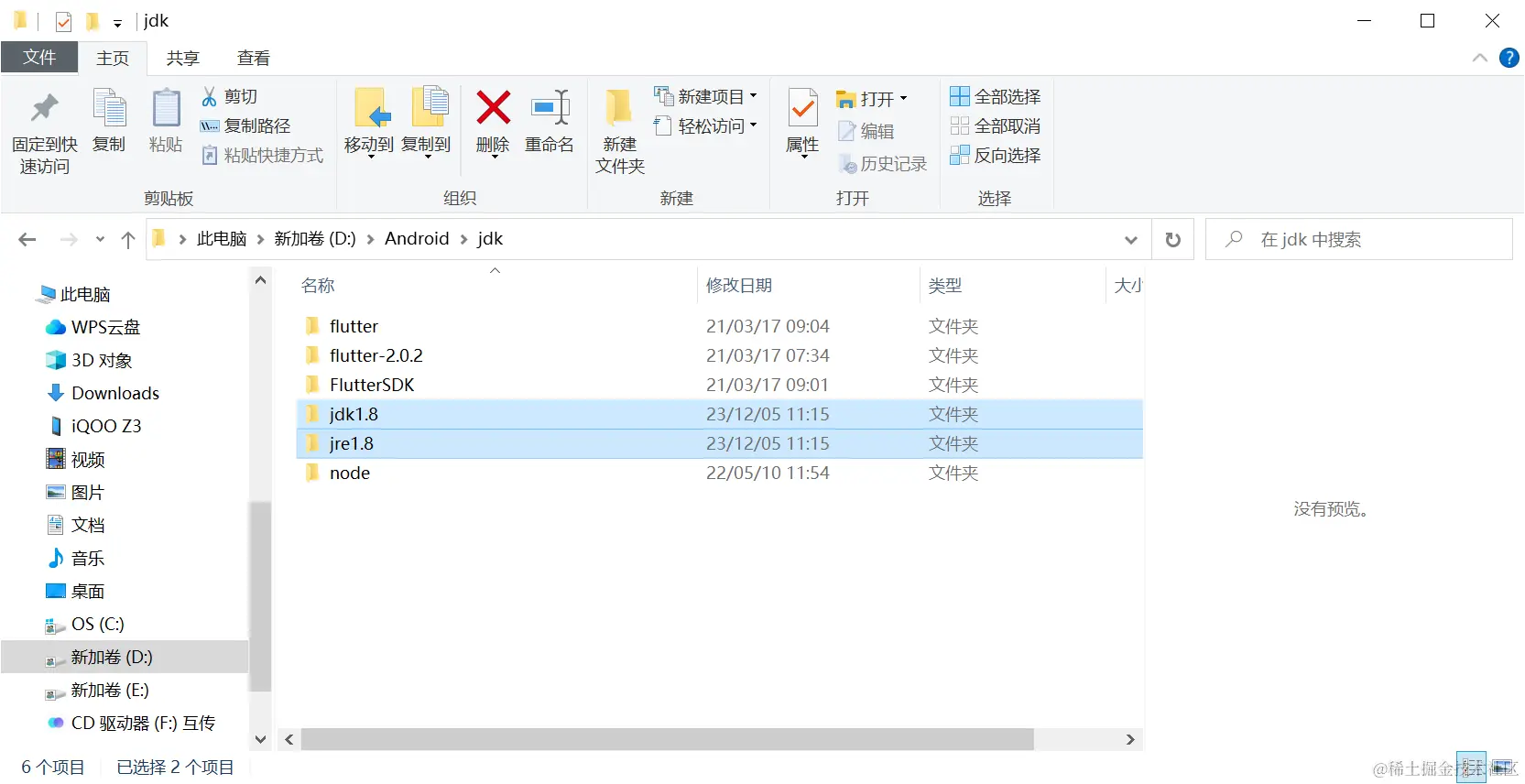Viewport: 1525px width, 784px height.
Task: Select the flutter-2.0.2 folder
Action: (719, 355)
